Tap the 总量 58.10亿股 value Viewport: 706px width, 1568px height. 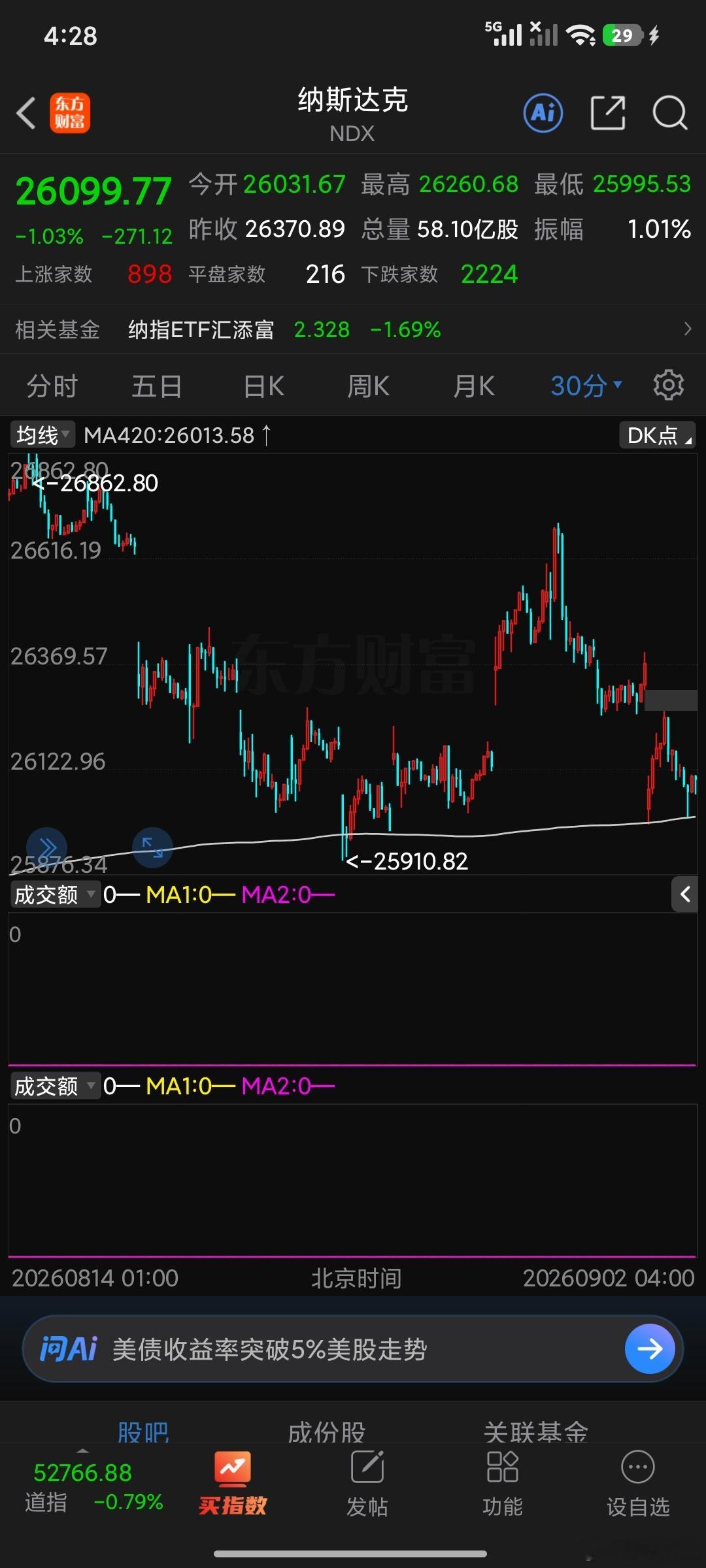468,229
